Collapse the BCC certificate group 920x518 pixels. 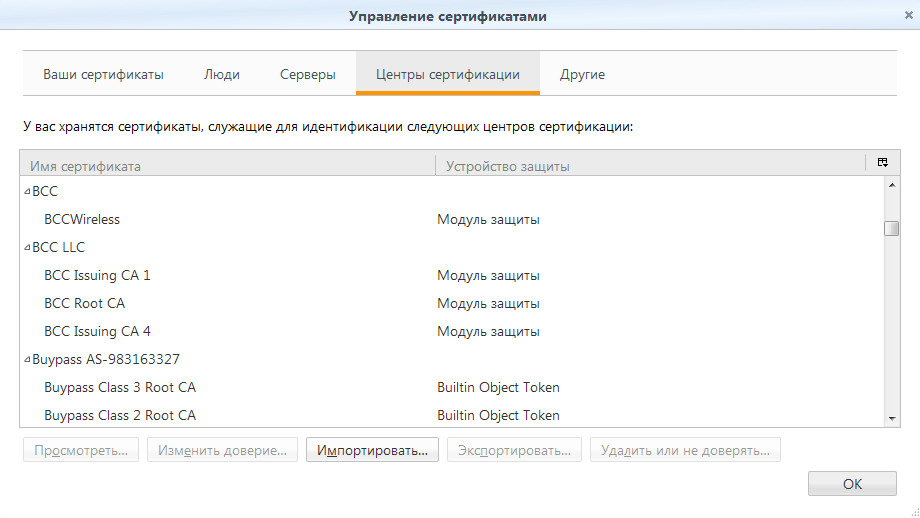point(27,191)
